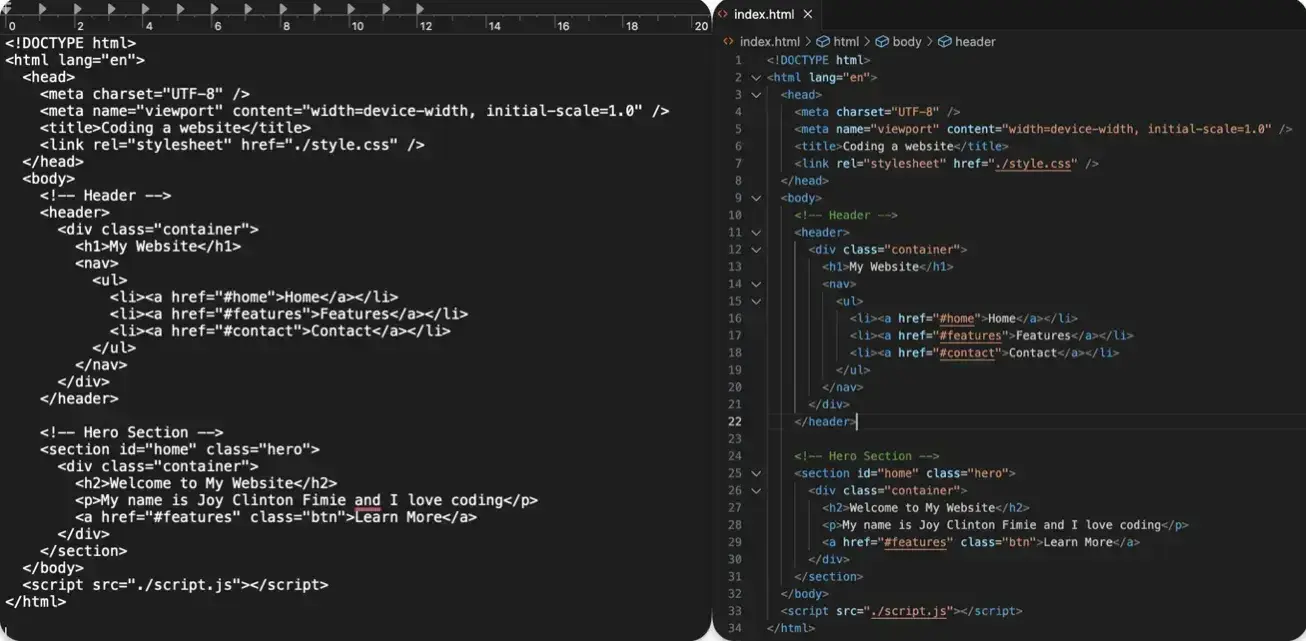
Task: Click the HTML file icon in breadcrumb
Action: click(727, 42)
